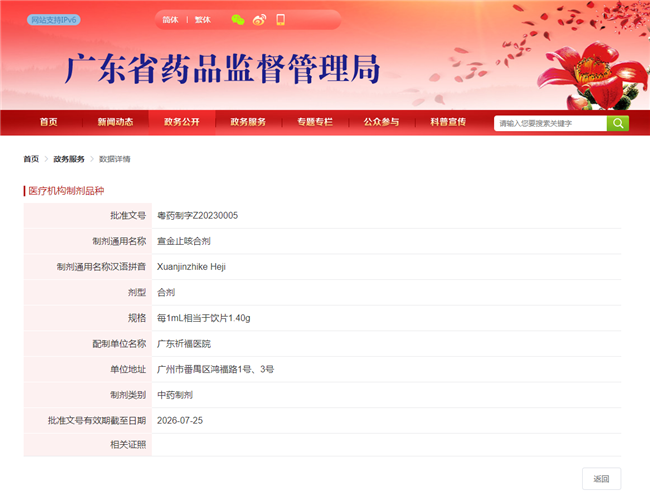Click the 批准文号 row label
The height and width of the screenshot is (503, 650).
[128, 216]
